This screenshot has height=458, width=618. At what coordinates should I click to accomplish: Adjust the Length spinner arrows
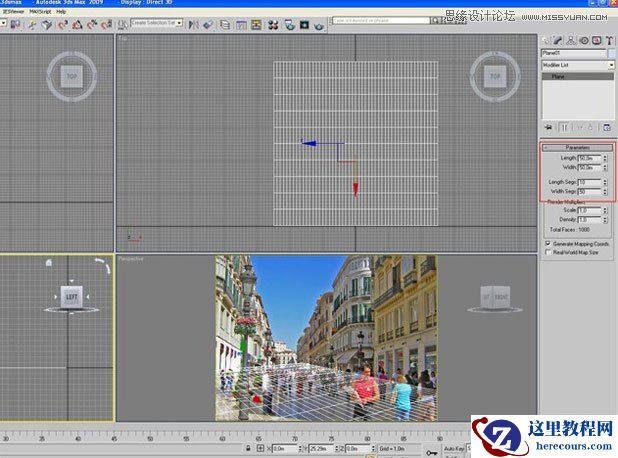coord(605,158)
